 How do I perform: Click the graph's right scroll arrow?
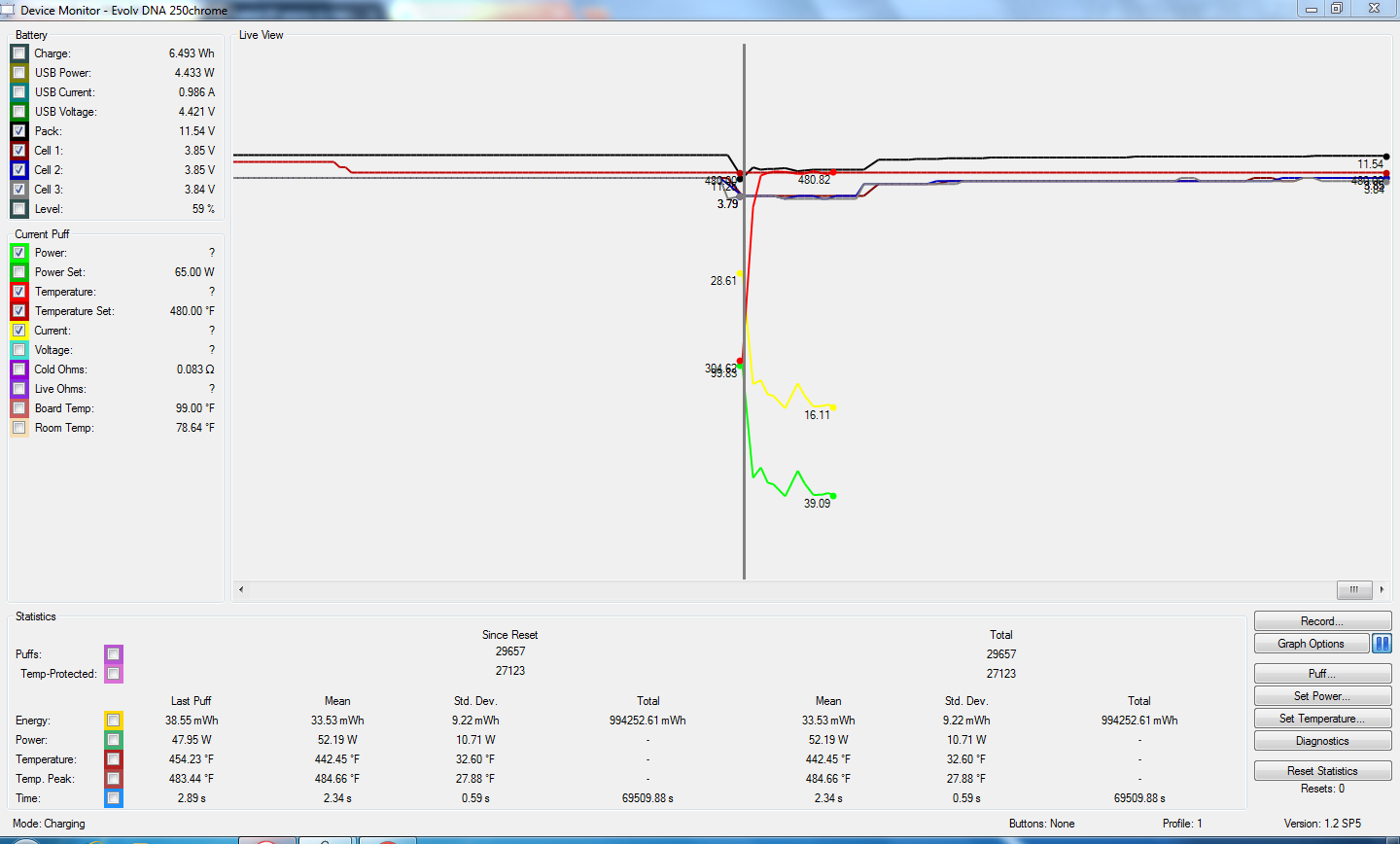(1382, 589)
